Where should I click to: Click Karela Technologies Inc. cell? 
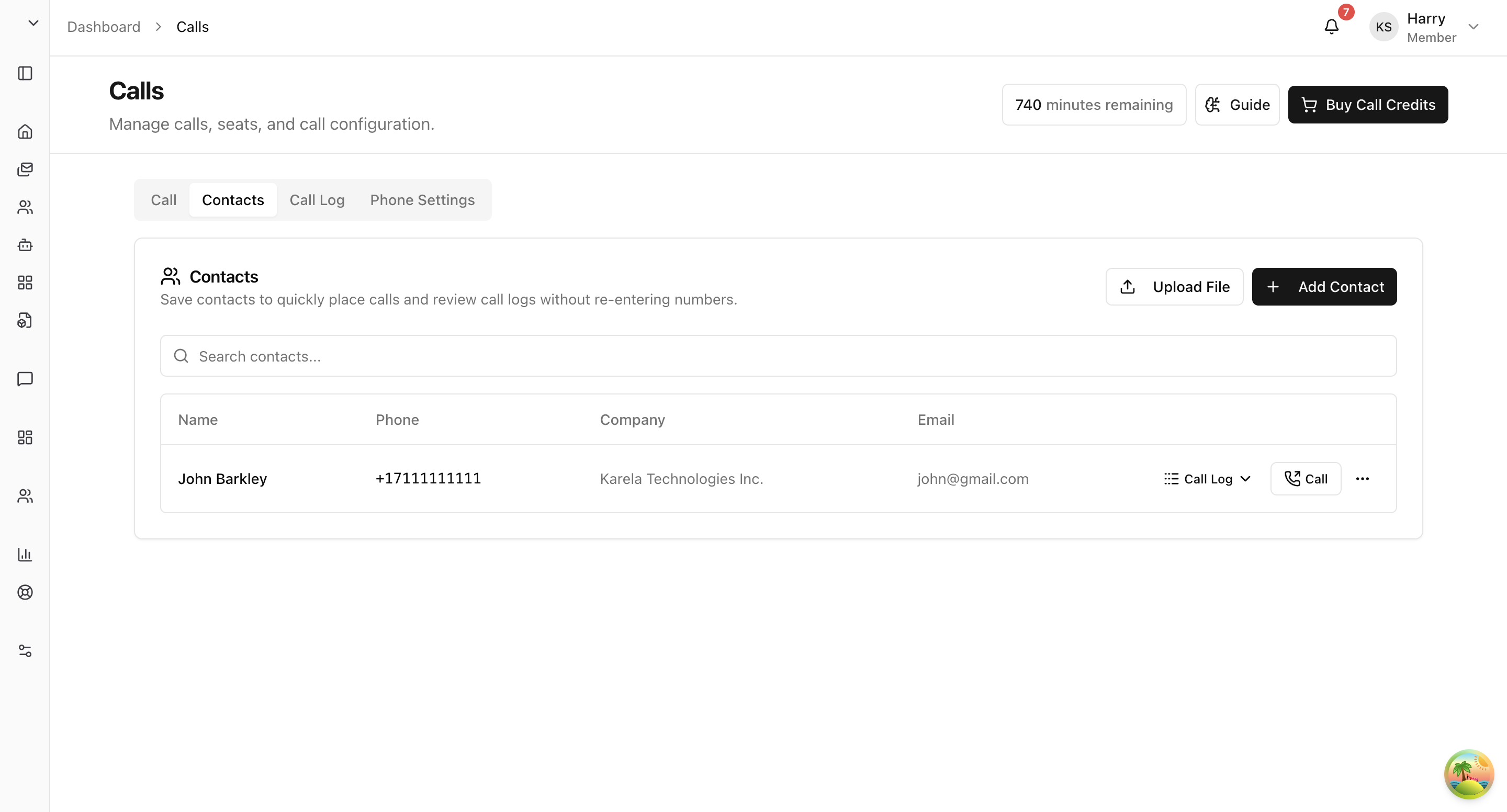[681, 479]
